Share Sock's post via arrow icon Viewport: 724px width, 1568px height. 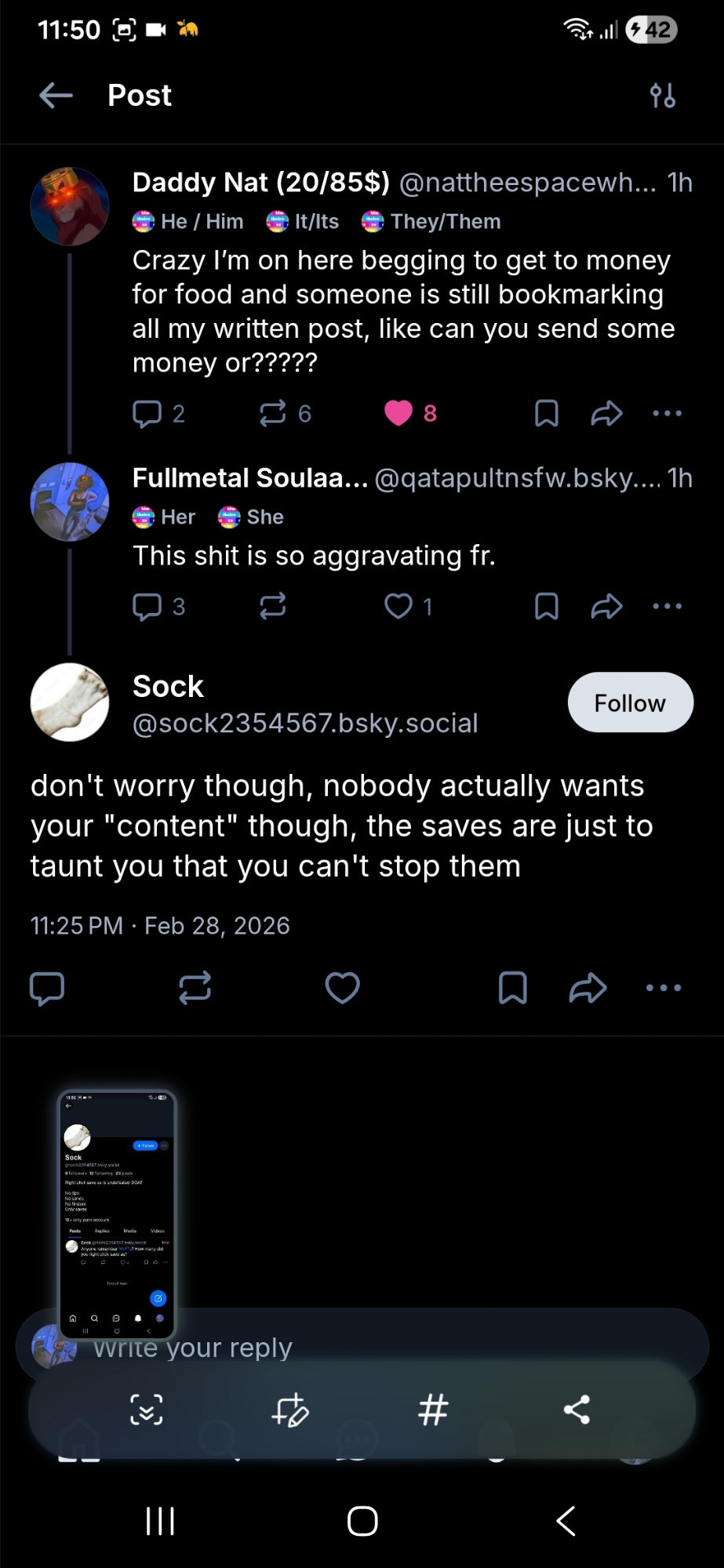point(588,988)
